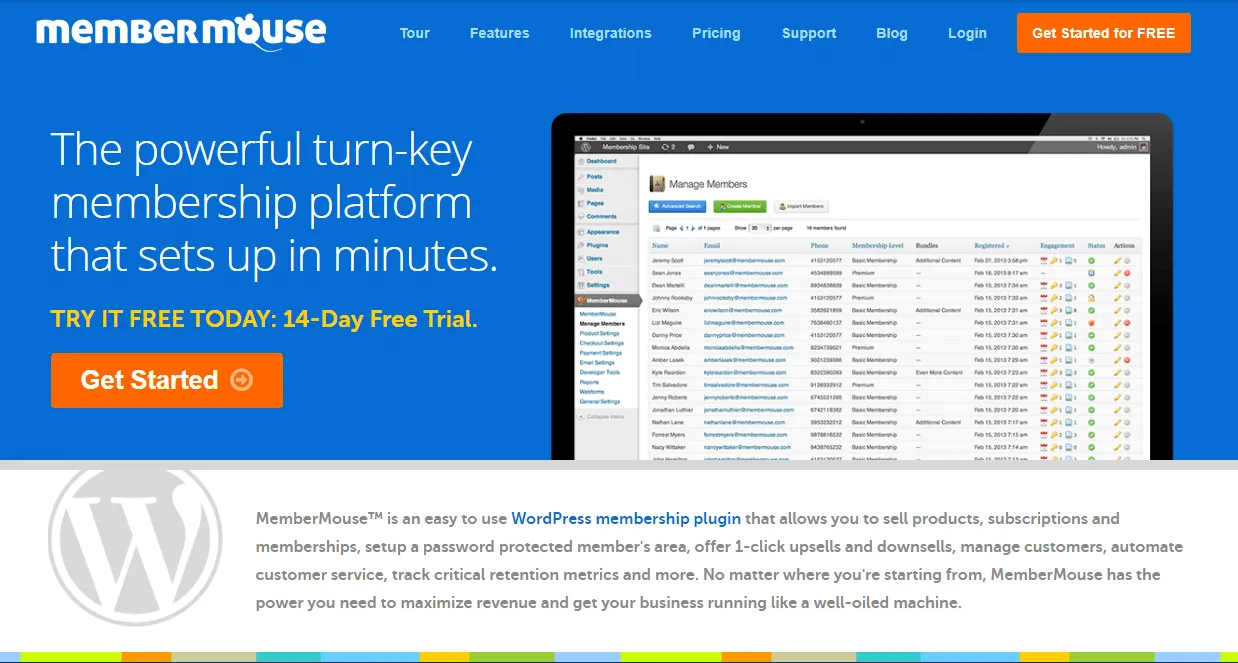Click the edit pencil icon for Jeremy Scott
Image resolution: width=1238 pixels, height=663 pixels.
[x=1117, y=260]
